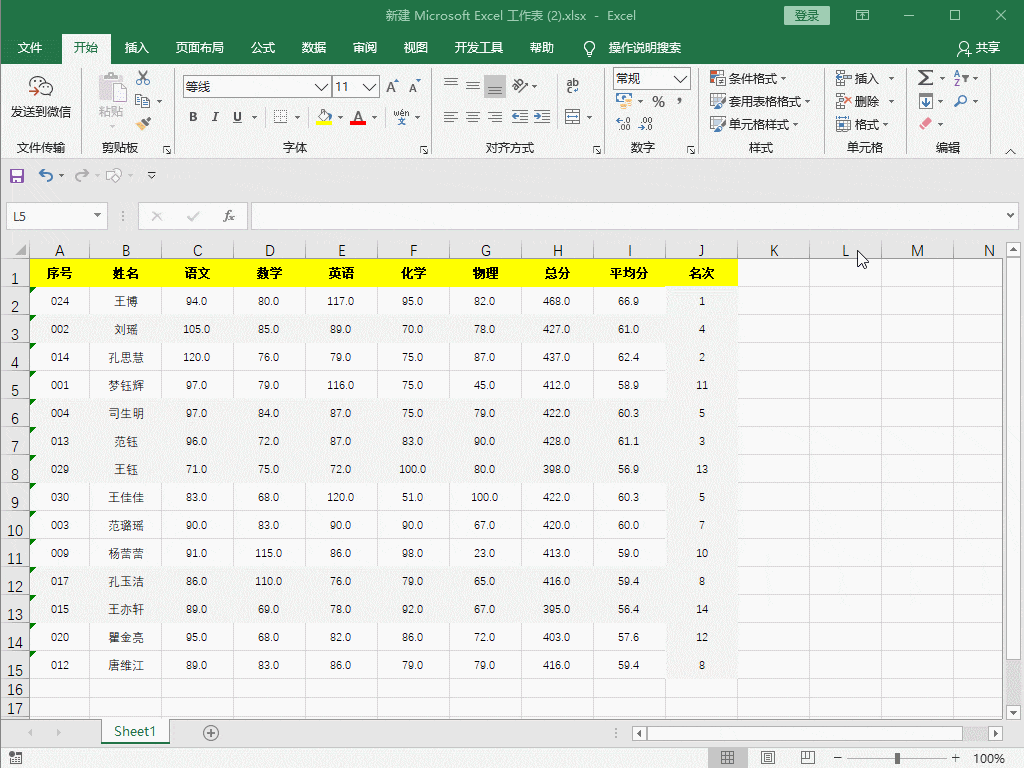Open the font name dropdown showing 等线
This screenshot has height=768, width=1024.
click(321, 87)
